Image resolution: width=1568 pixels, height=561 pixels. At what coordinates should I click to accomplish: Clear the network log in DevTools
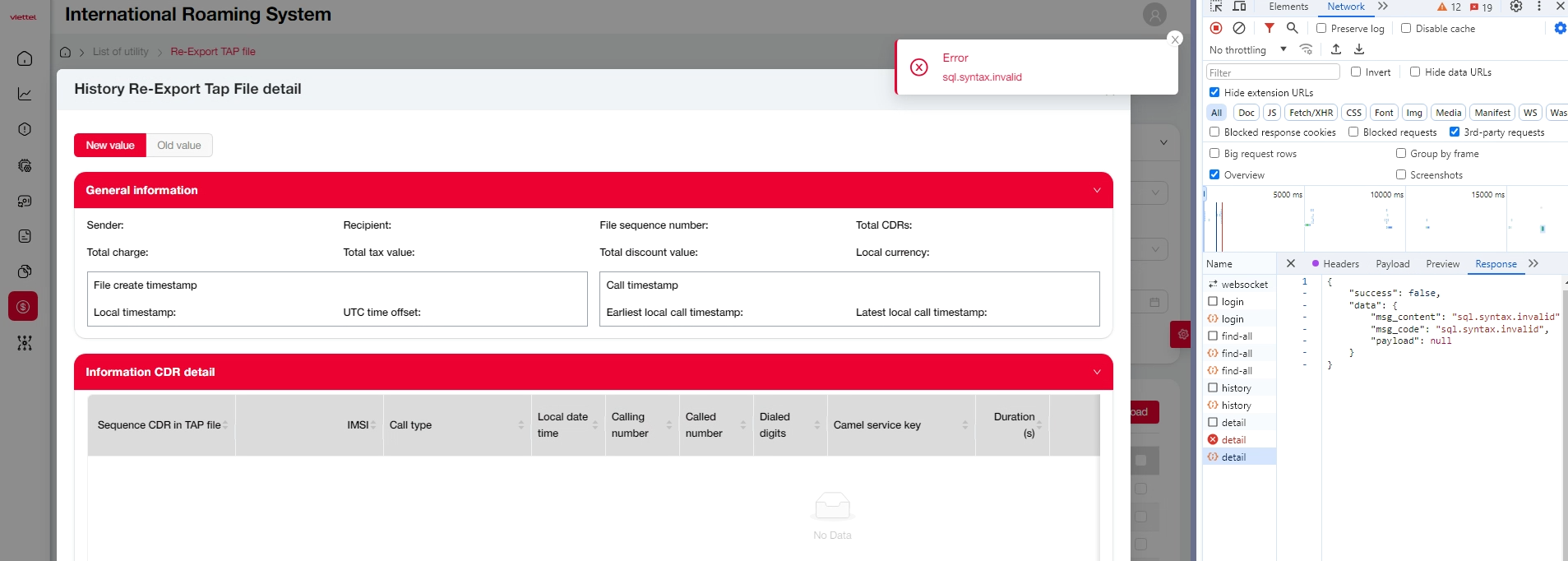(1239, 28)
